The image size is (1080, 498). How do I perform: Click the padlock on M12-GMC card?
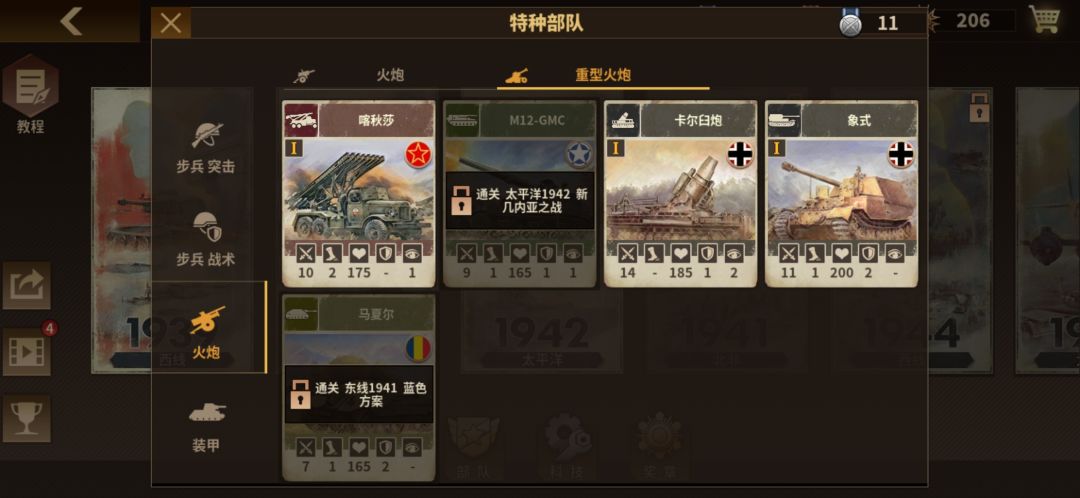pos(461,200)
